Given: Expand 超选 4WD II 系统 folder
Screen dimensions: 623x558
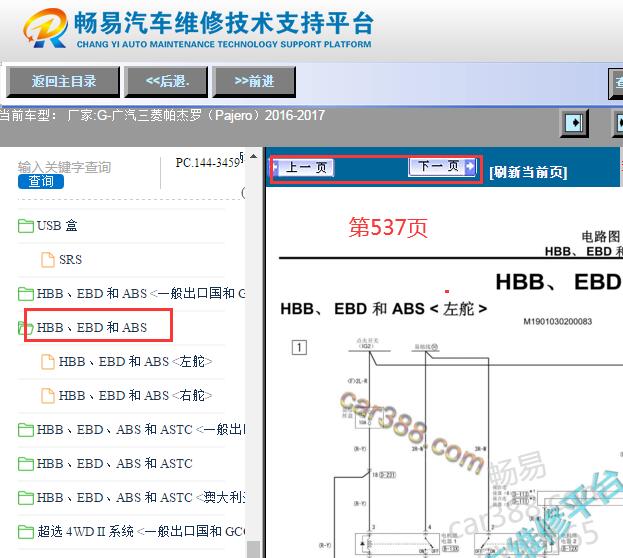Looking at the screenshot, I should click(141, 531).
